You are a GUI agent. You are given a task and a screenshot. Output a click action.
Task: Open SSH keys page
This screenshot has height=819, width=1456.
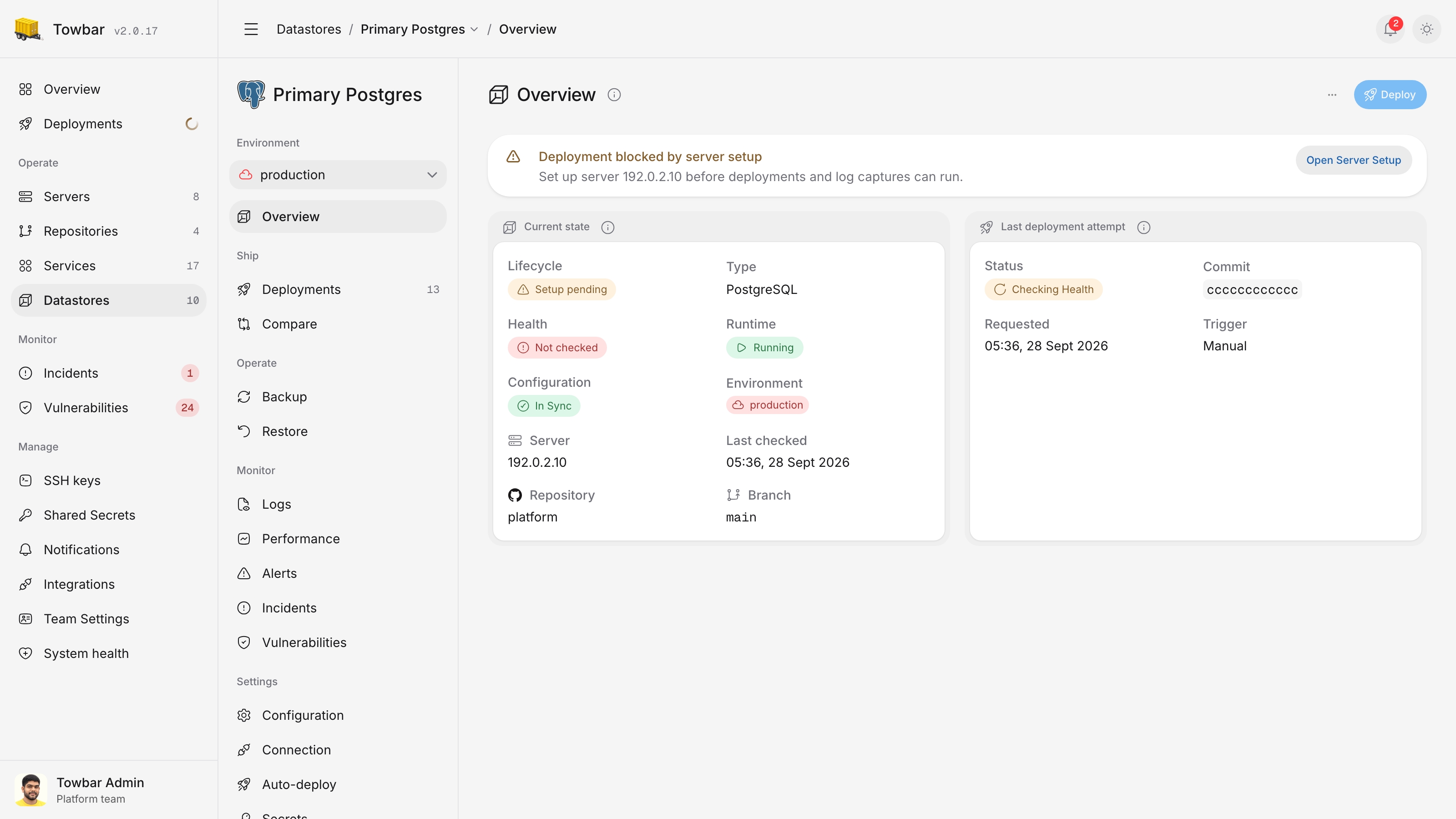(109, 480)
